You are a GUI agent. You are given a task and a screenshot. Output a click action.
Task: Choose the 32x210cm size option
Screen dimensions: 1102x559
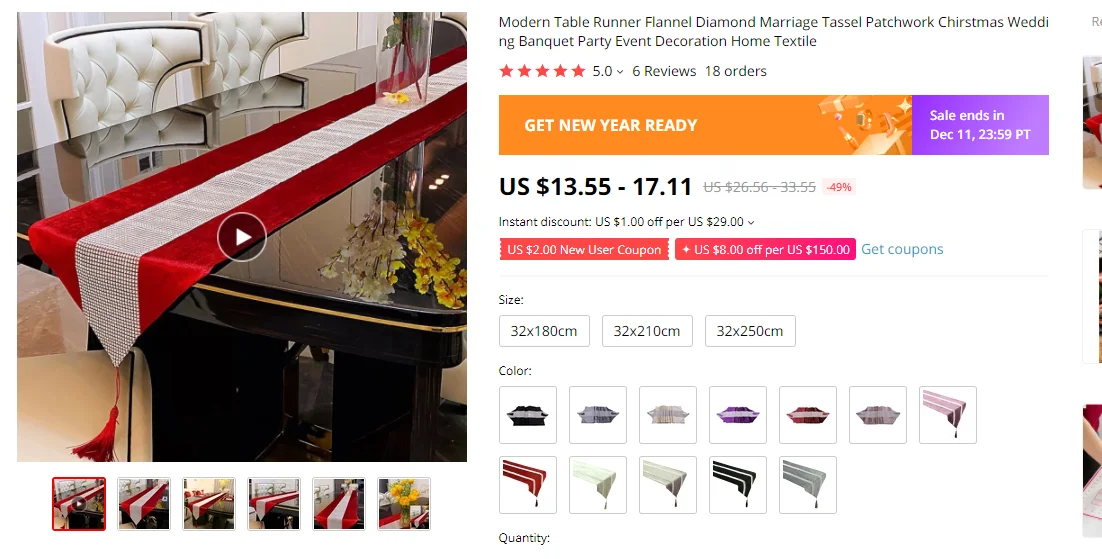tap(647, 331)
